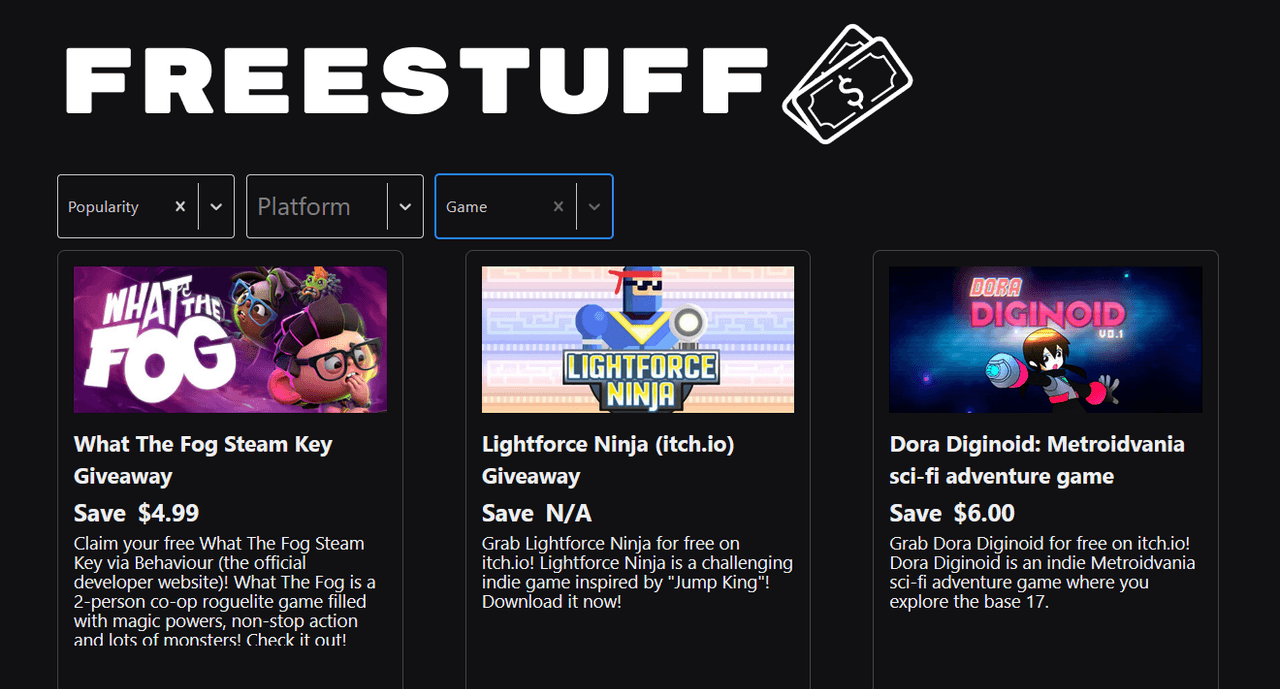Select the Game value text in filter

tap(466, 207)
